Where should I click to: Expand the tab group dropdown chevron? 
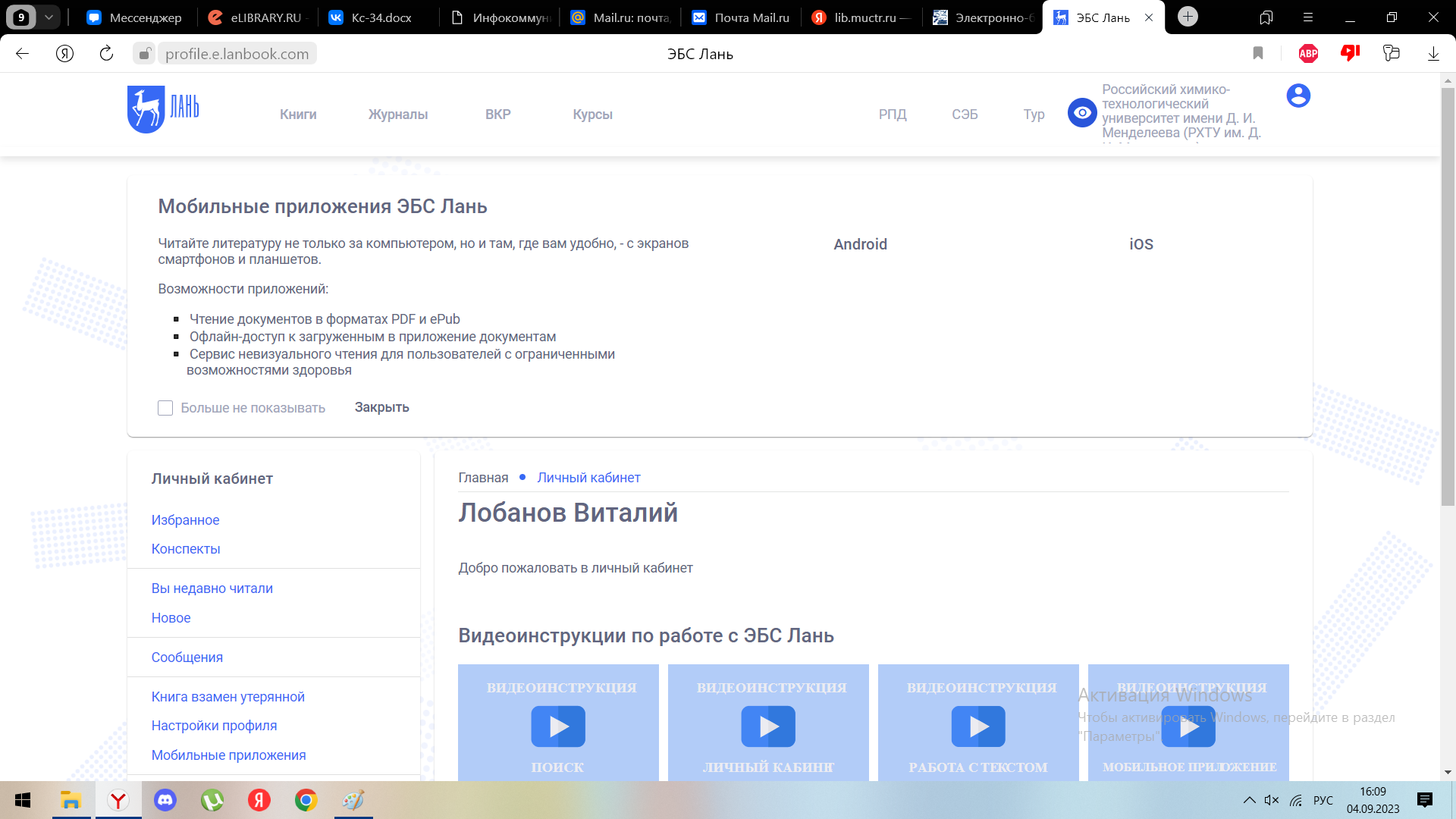click(49, 17)
